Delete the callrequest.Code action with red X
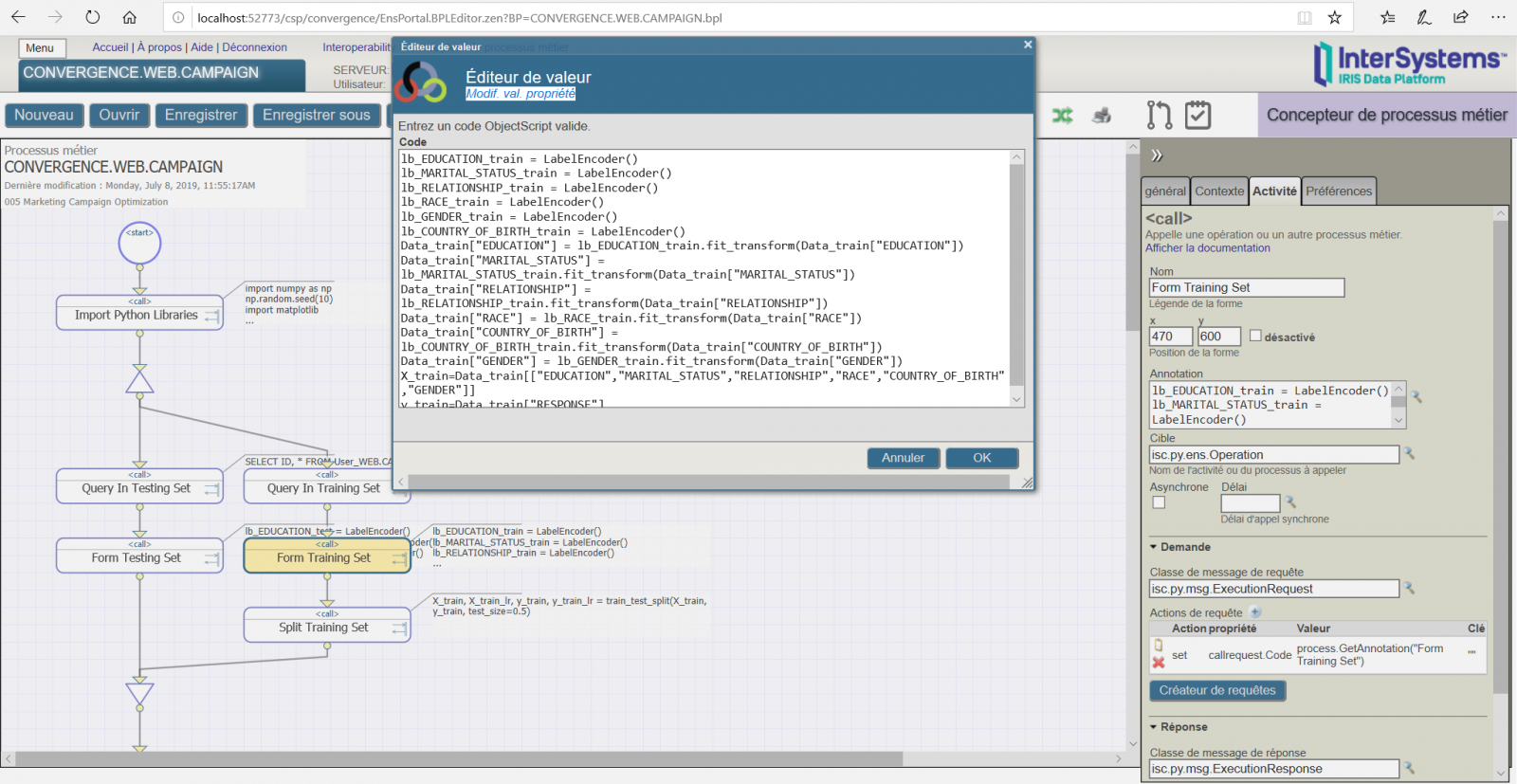 pyautogui.click(x=1158, y=663)
